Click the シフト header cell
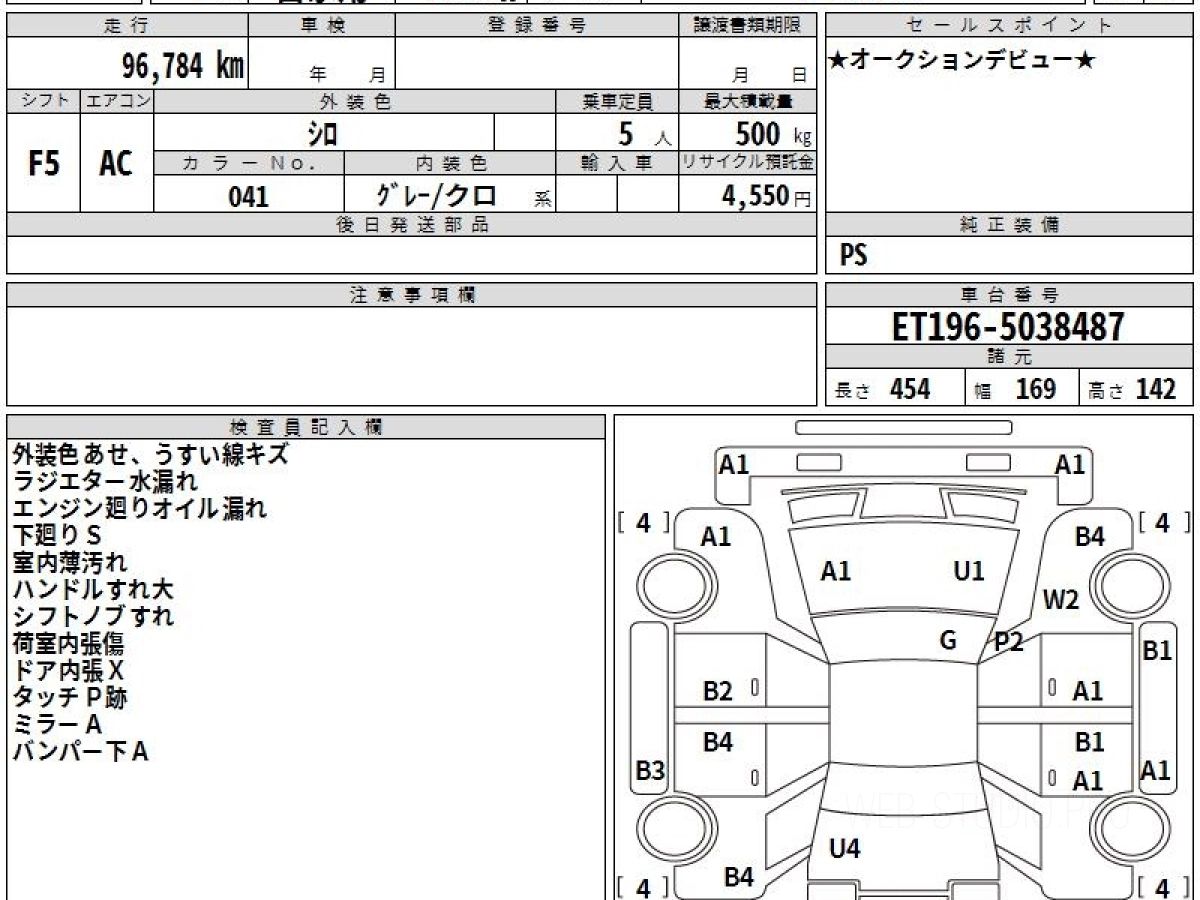This screenshot has width=1200, height=900. [43, 101]
